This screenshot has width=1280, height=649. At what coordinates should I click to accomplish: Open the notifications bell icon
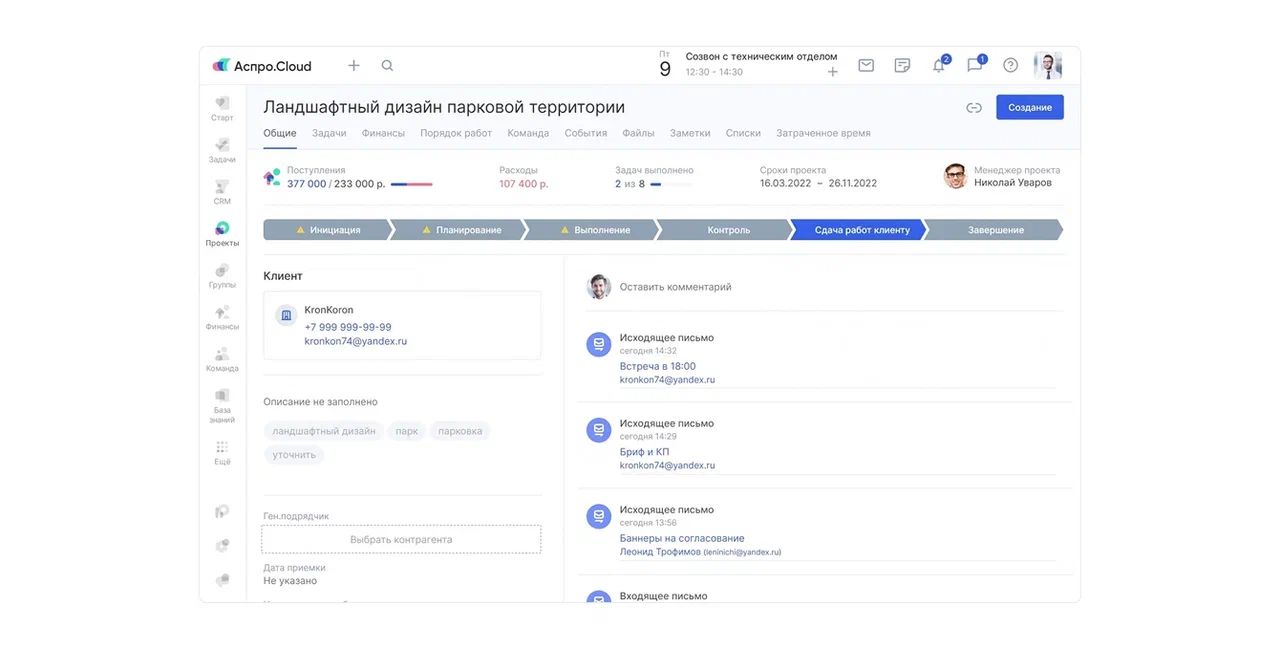[938, 66]
